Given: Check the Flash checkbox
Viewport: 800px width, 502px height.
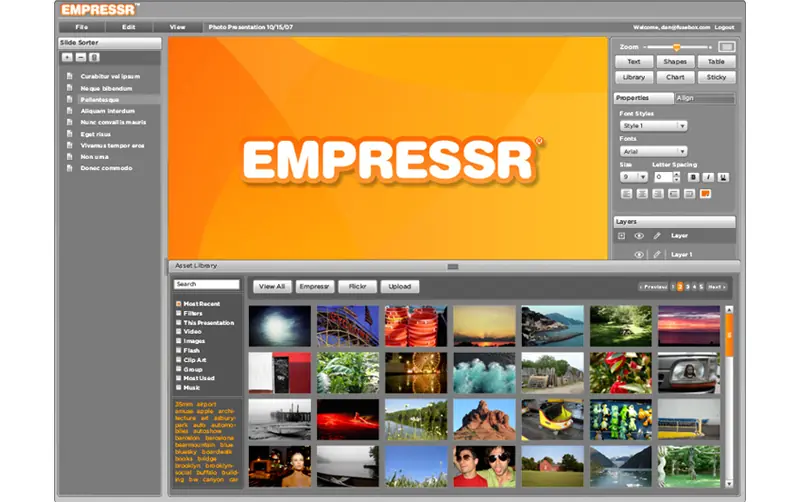Looking at the screenshot, I should pos(179,350).
